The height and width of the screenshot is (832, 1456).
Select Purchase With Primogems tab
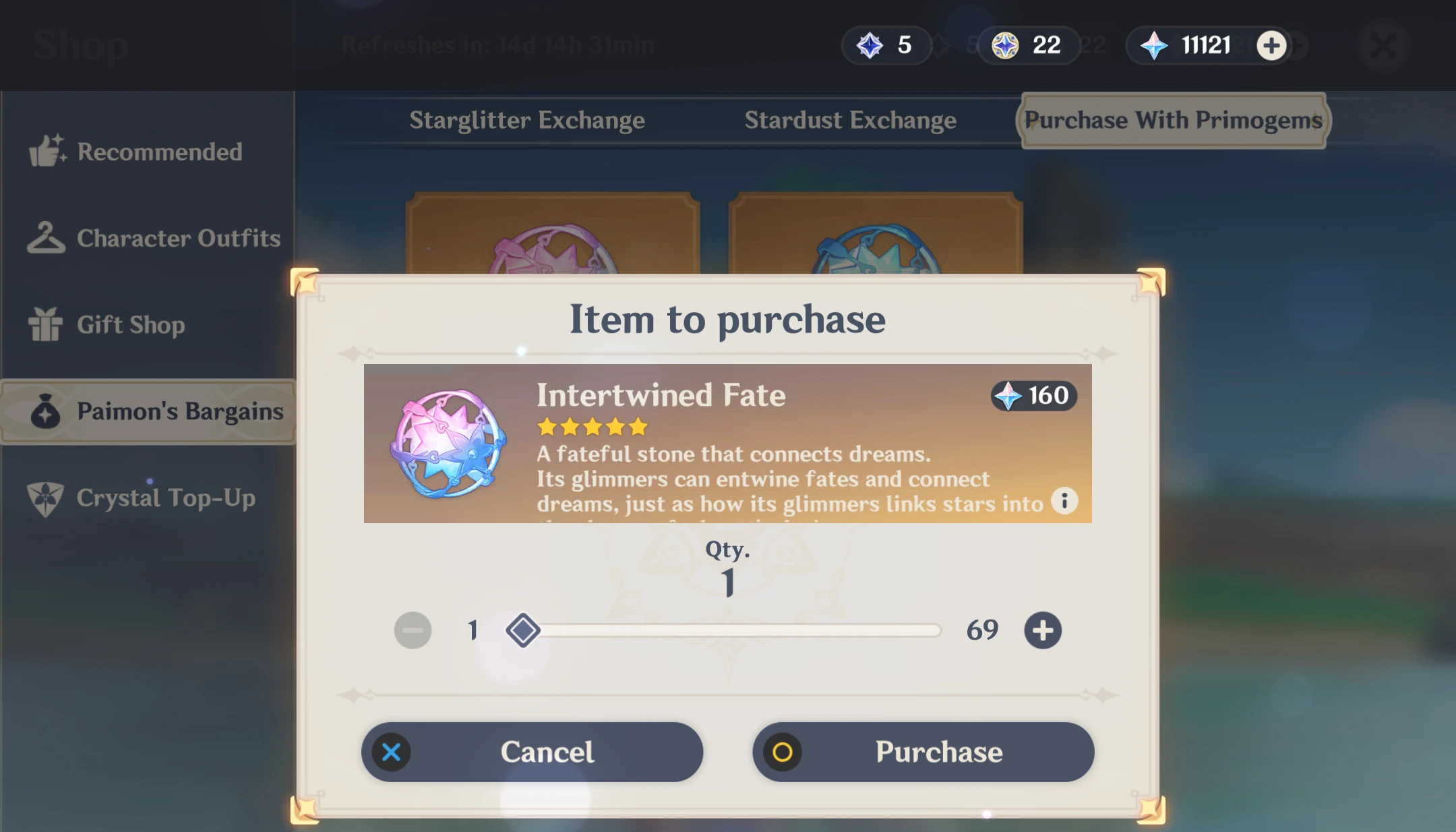(x=1174, y=121)
